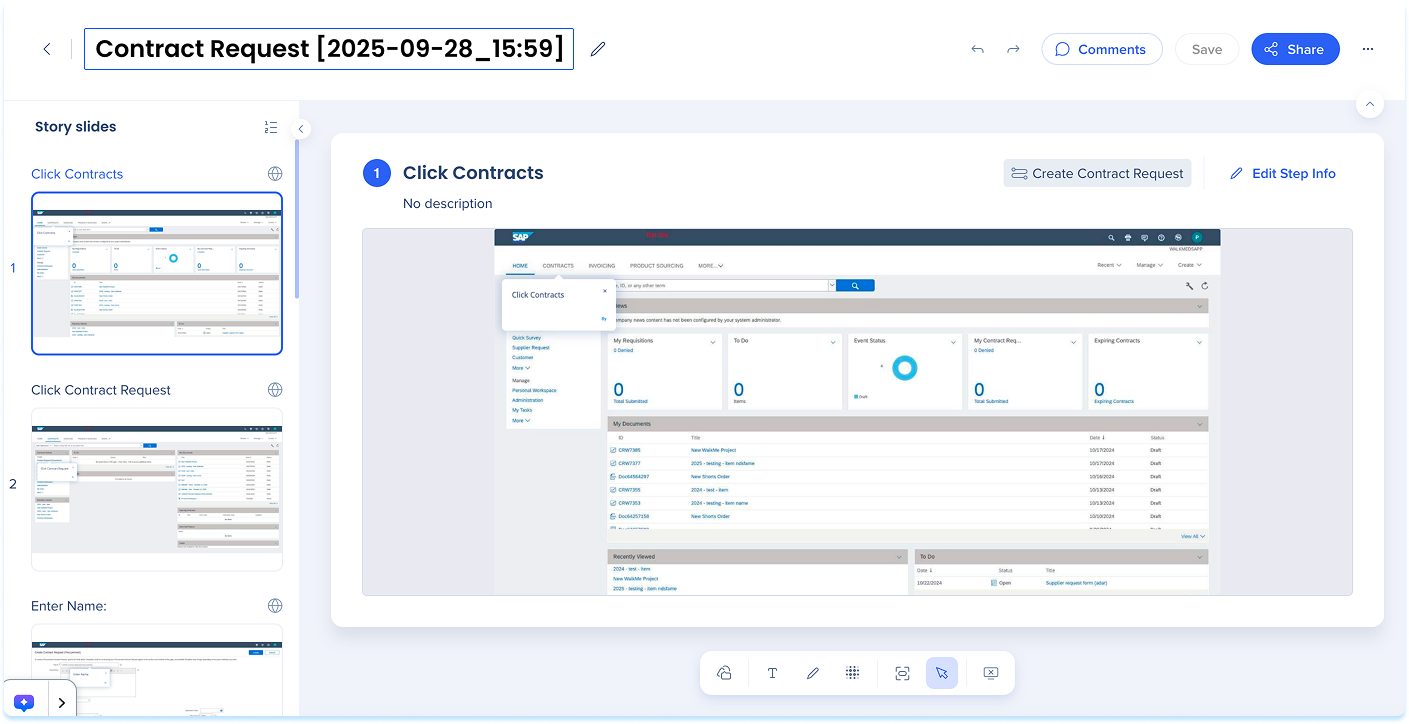This screenshot has height=724, width=1409.
Task: Toggle globe icon for Click Contracts slide
Action: [x=274, y=173]
